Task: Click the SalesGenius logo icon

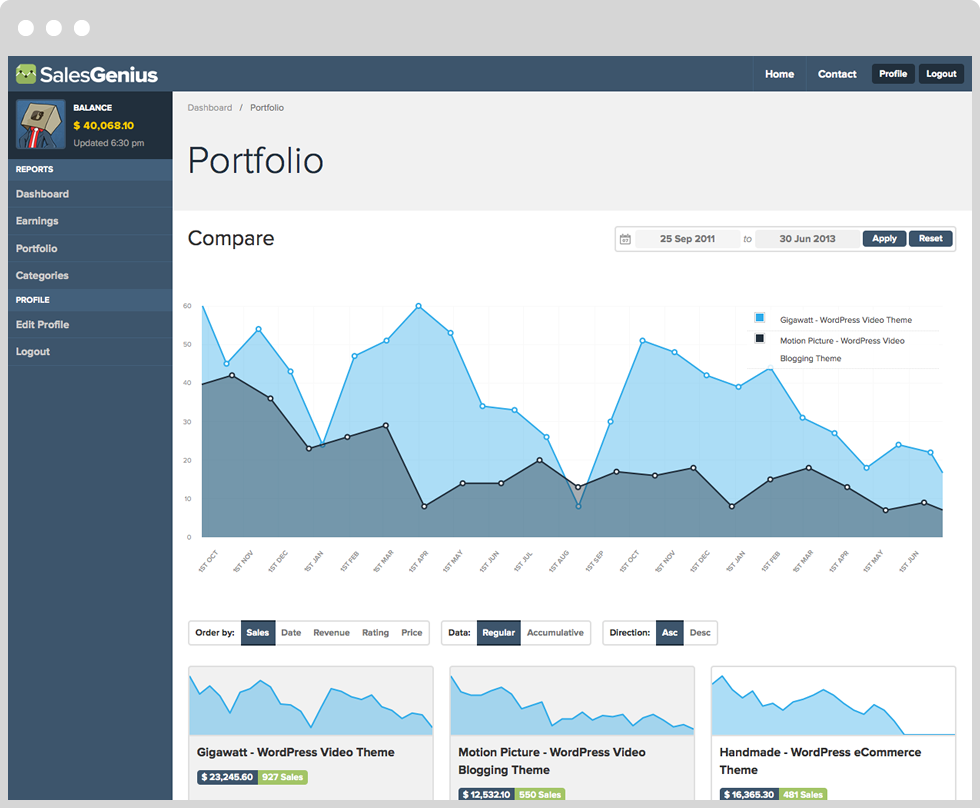Action: click(x=26, y=74)
